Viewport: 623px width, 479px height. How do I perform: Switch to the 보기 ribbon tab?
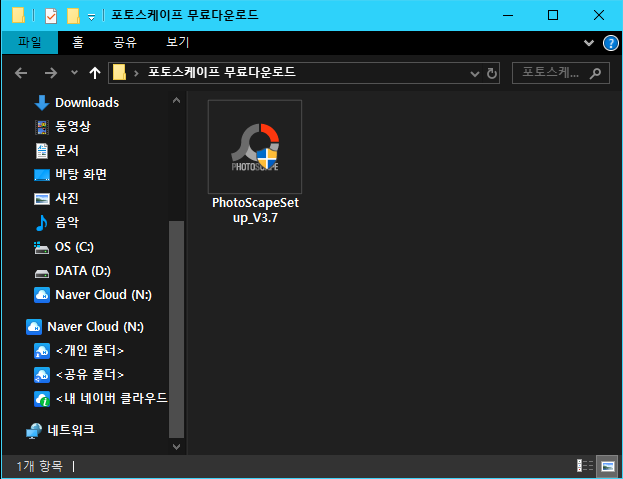pyautogui.click(x=178, y=42)
